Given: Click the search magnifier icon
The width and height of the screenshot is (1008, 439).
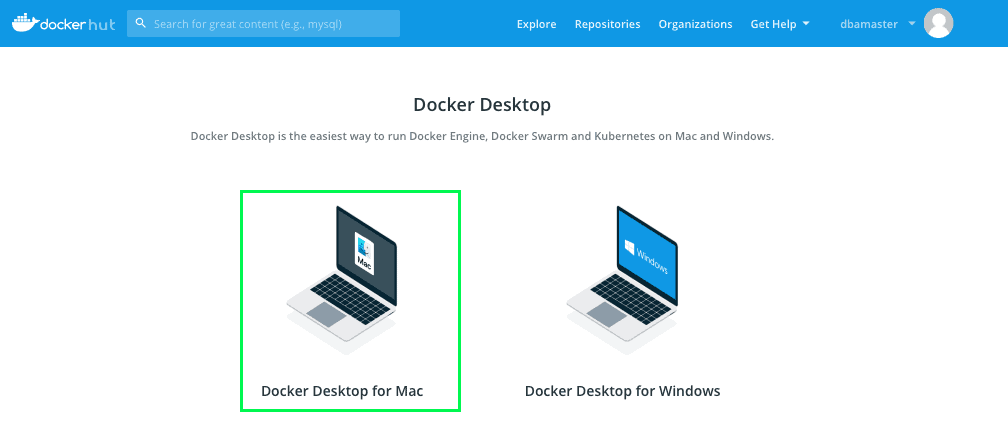Looking at the screenshot, I should 141,23.
